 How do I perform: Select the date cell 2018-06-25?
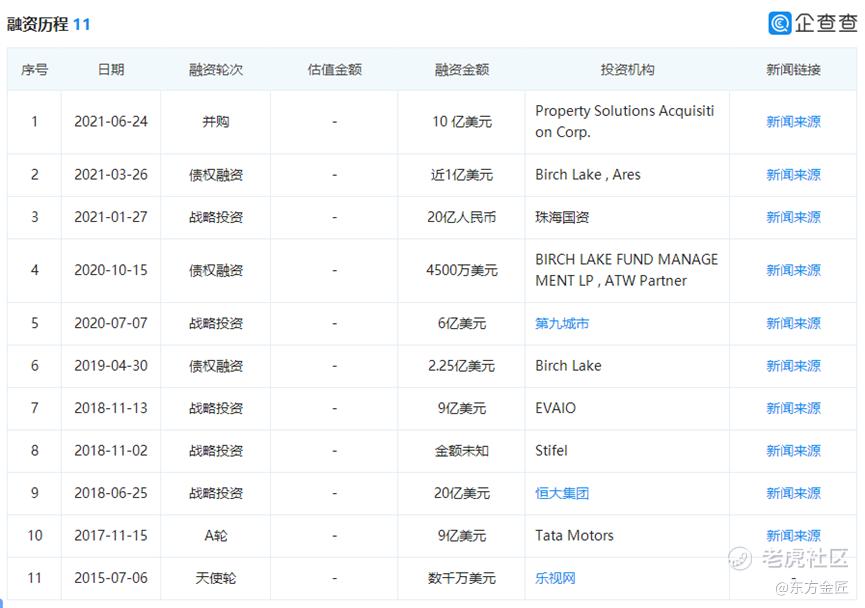(x=111, y=493)
